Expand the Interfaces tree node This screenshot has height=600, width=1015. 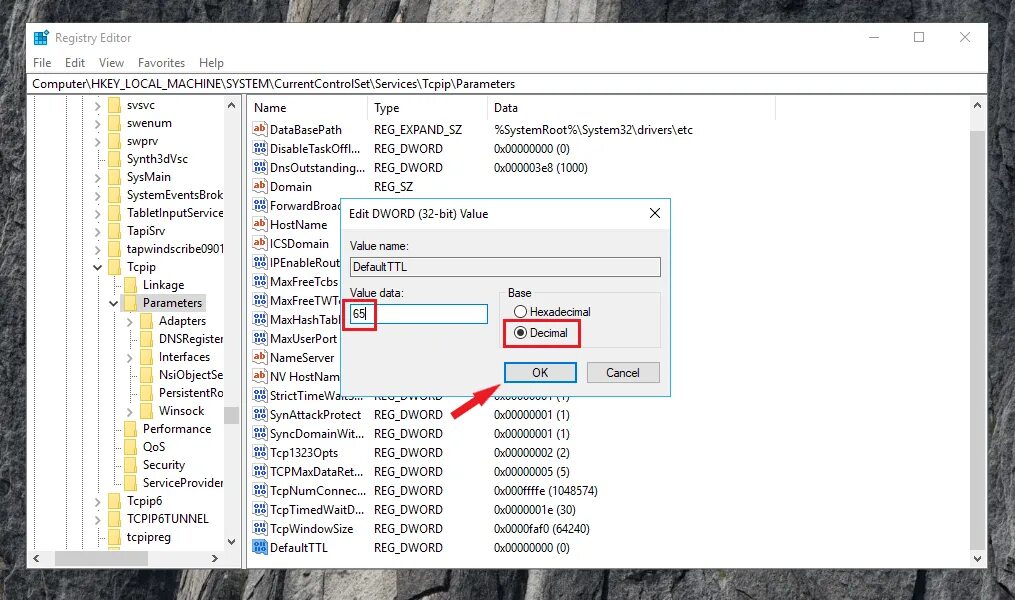click(129, 357)
